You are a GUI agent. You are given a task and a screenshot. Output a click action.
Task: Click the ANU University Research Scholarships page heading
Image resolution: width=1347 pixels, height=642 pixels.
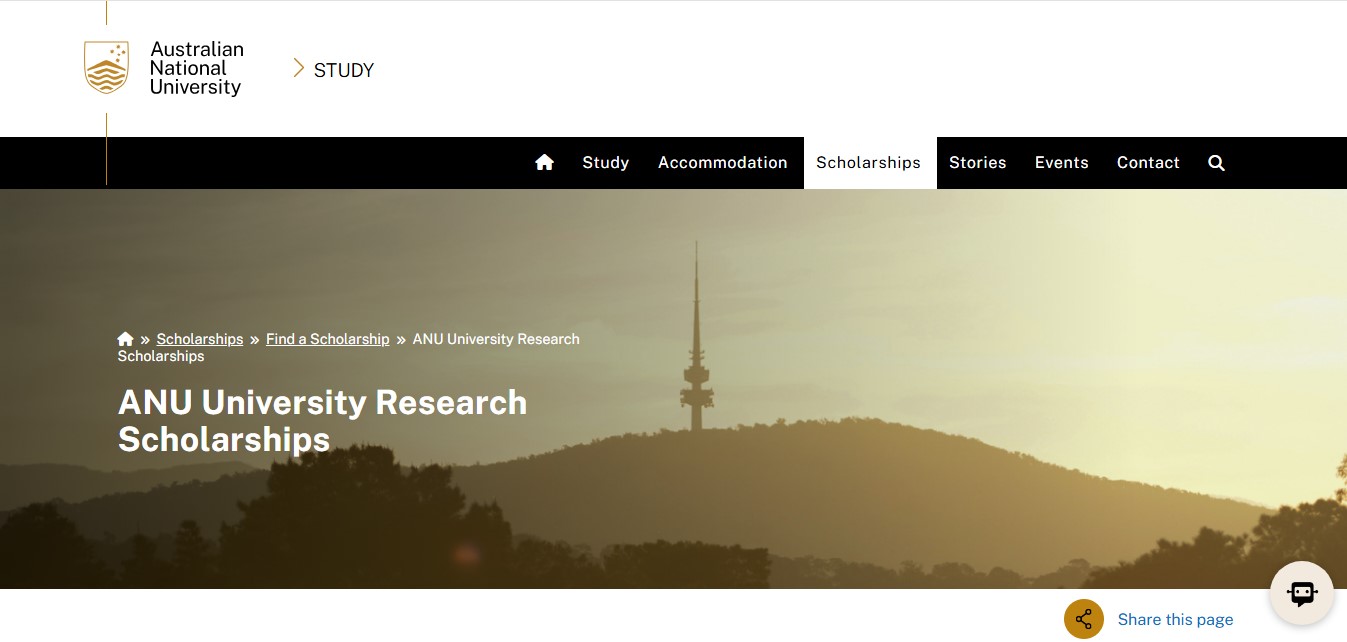[322, 420]
